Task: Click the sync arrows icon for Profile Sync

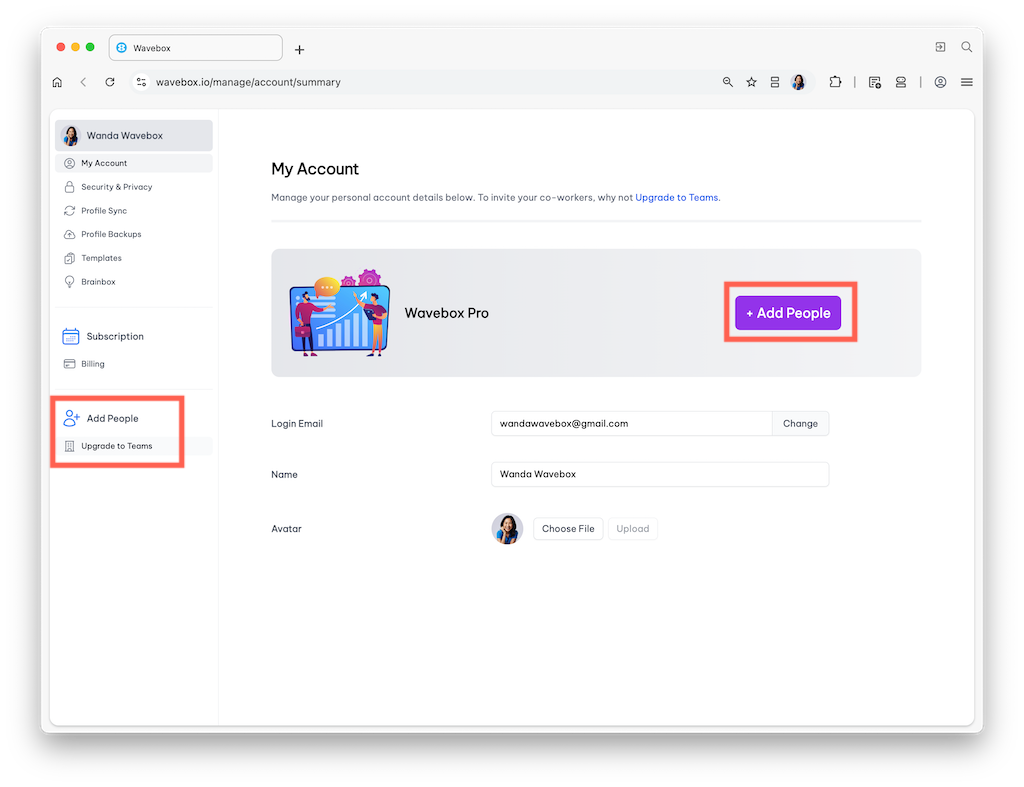Action: click(69, 210)
